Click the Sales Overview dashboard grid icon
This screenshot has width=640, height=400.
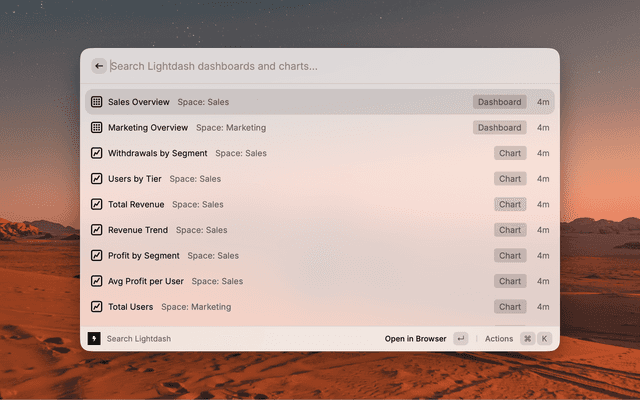pos(97,102)
